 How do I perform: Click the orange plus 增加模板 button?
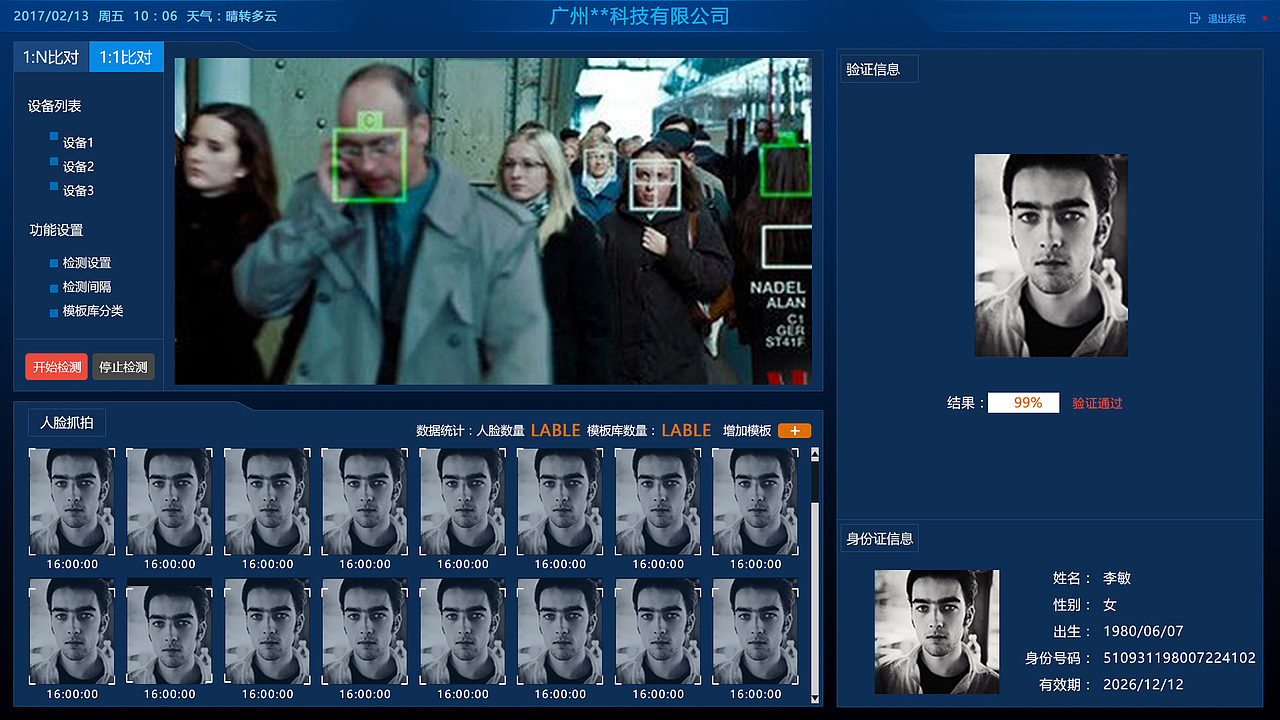pos(795,431)
